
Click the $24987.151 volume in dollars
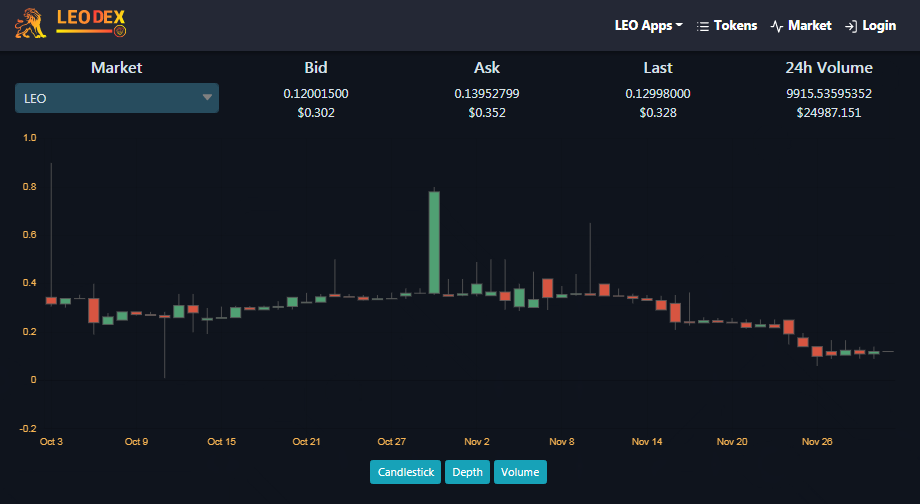pyautogui.click(x=828, y=113)
